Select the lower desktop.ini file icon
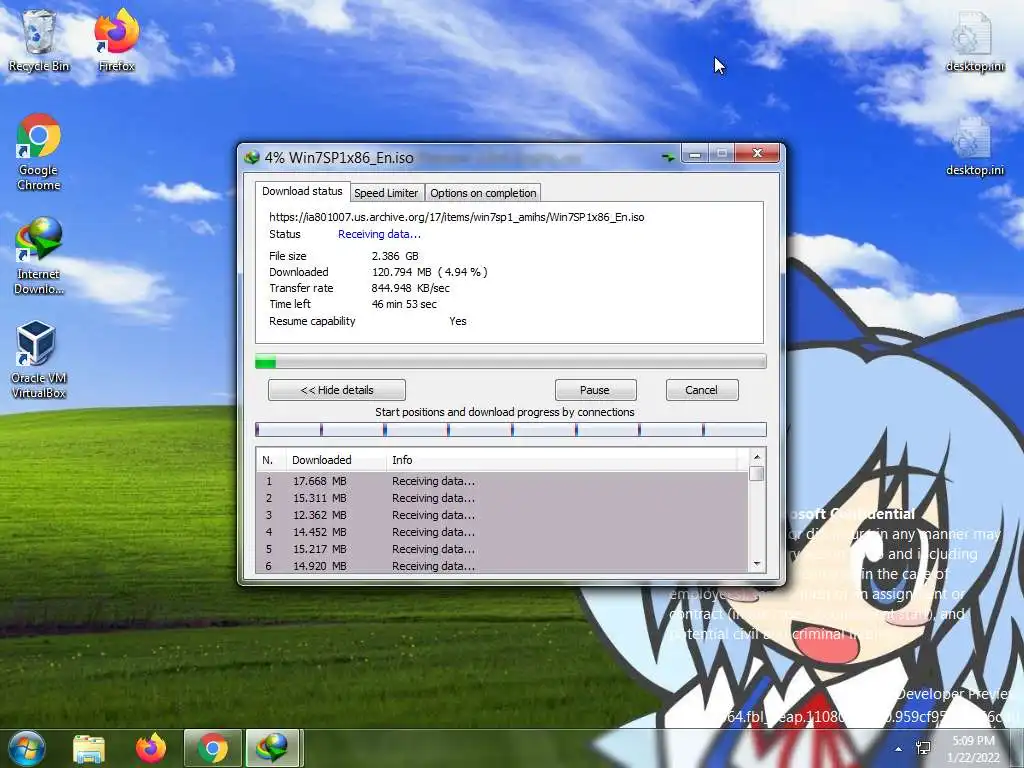1024x768 pixels. (975, 145)
